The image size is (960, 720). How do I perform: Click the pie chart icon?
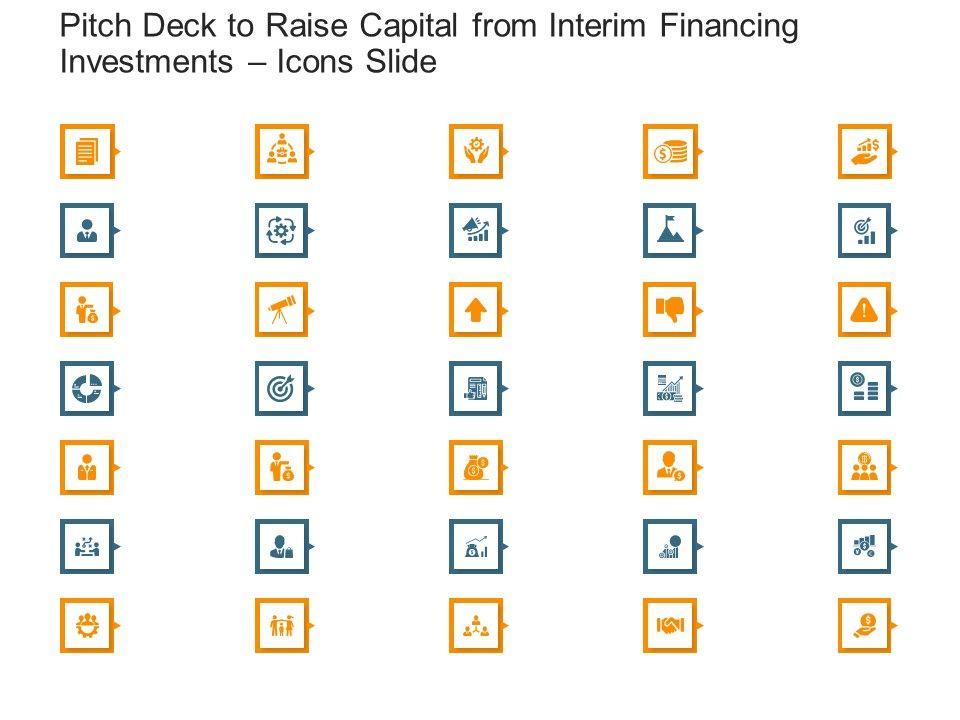[88, 388]
